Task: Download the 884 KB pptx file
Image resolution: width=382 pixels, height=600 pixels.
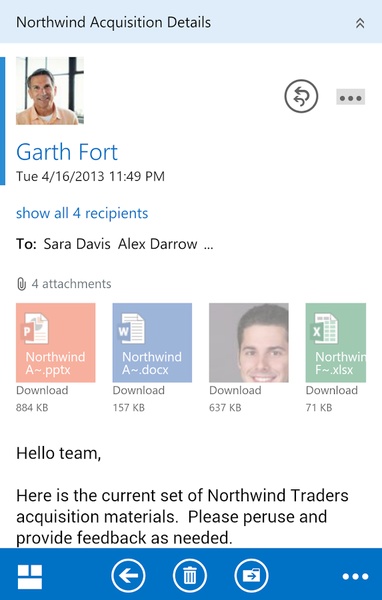Action: 42,390
